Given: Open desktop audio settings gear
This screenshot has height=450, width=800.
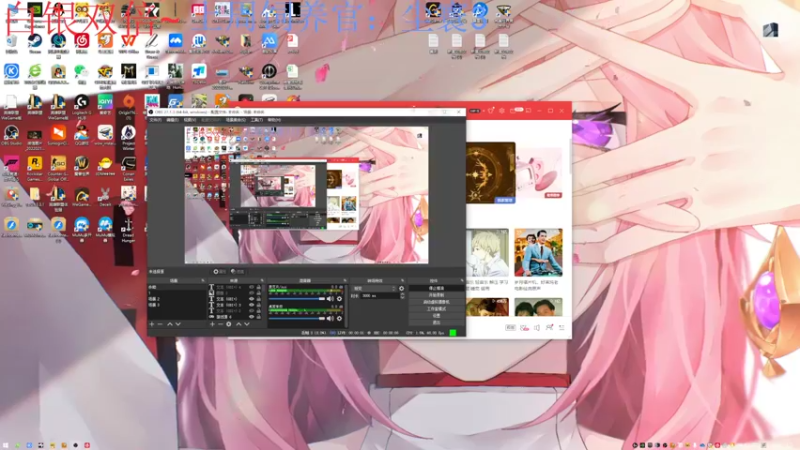Looking at the screenshot, I should click(x=339, y=318).
